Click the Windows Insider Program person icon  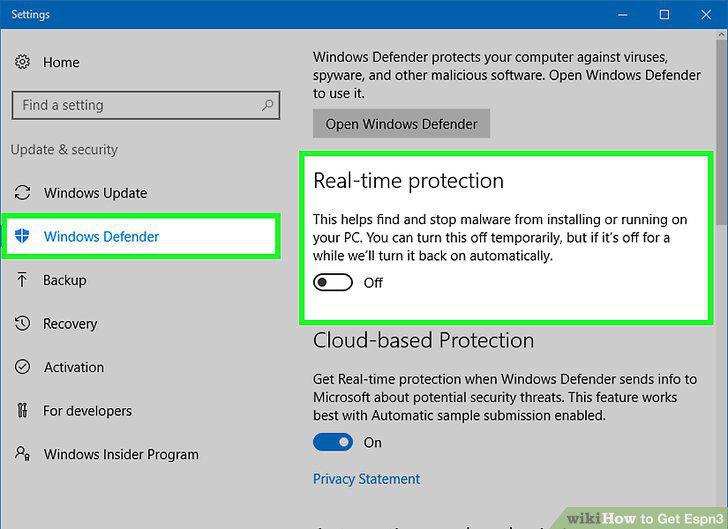22,454
